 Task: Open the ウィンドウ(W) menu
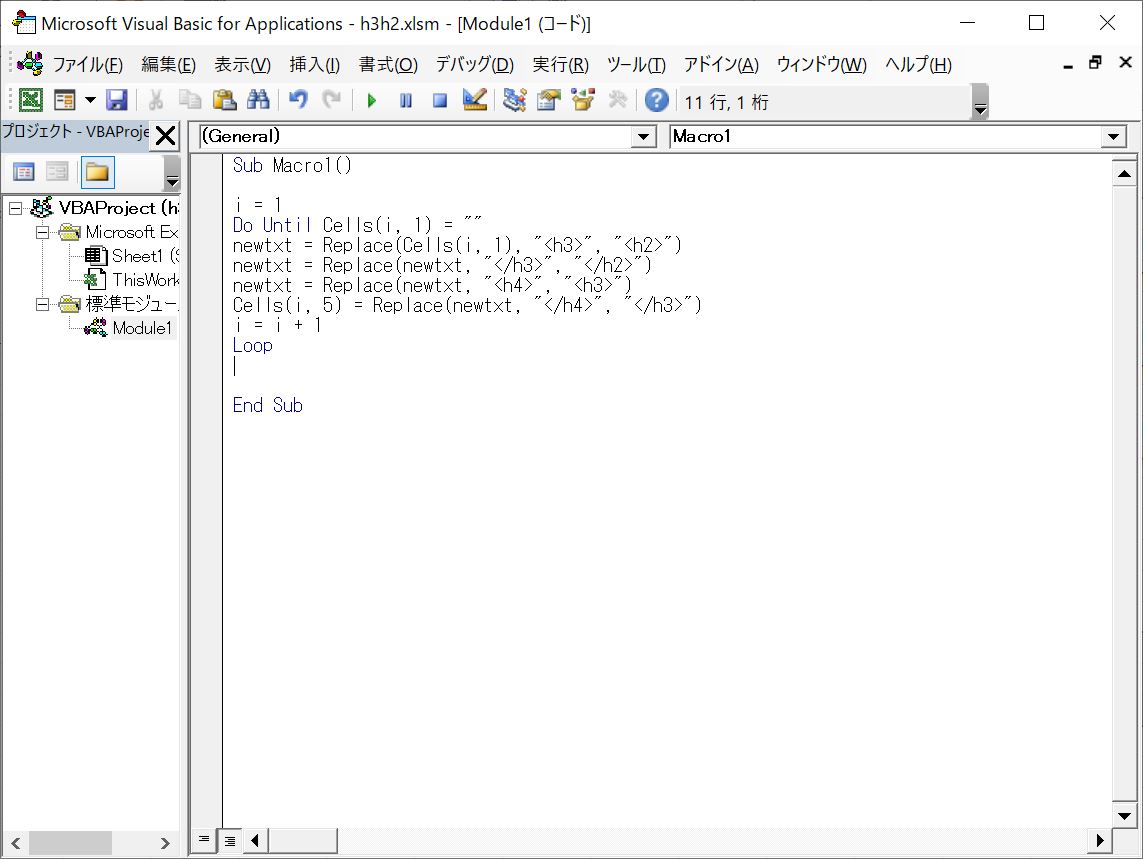[822, 65]
